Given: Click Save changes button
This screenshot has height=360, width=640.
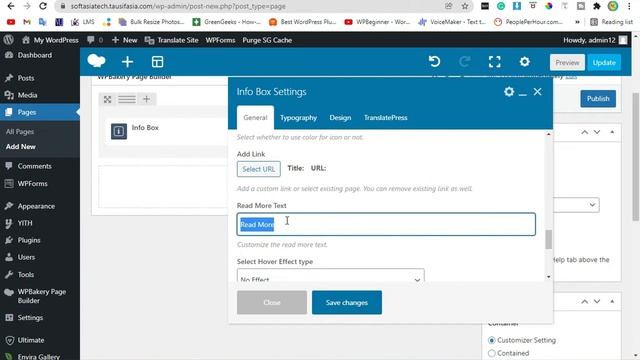Looking at the screenshot, I should [x=347, y=302].
